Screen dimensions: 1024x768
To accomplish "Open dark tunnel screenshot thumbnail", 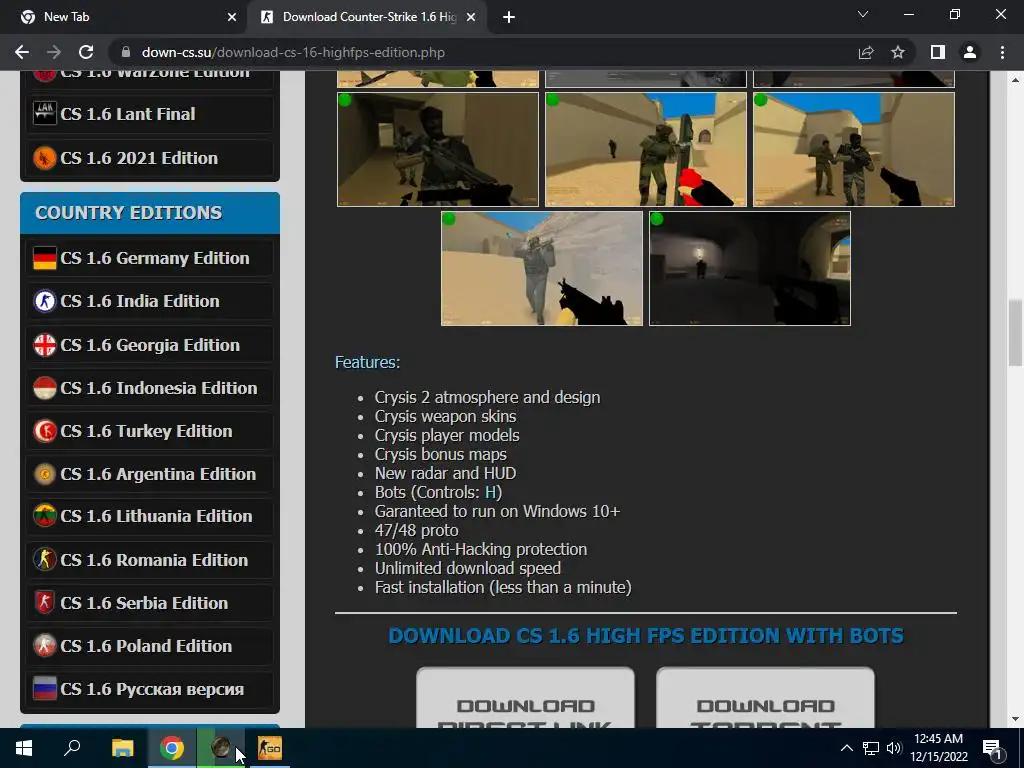I will click(x=750, y=268).
